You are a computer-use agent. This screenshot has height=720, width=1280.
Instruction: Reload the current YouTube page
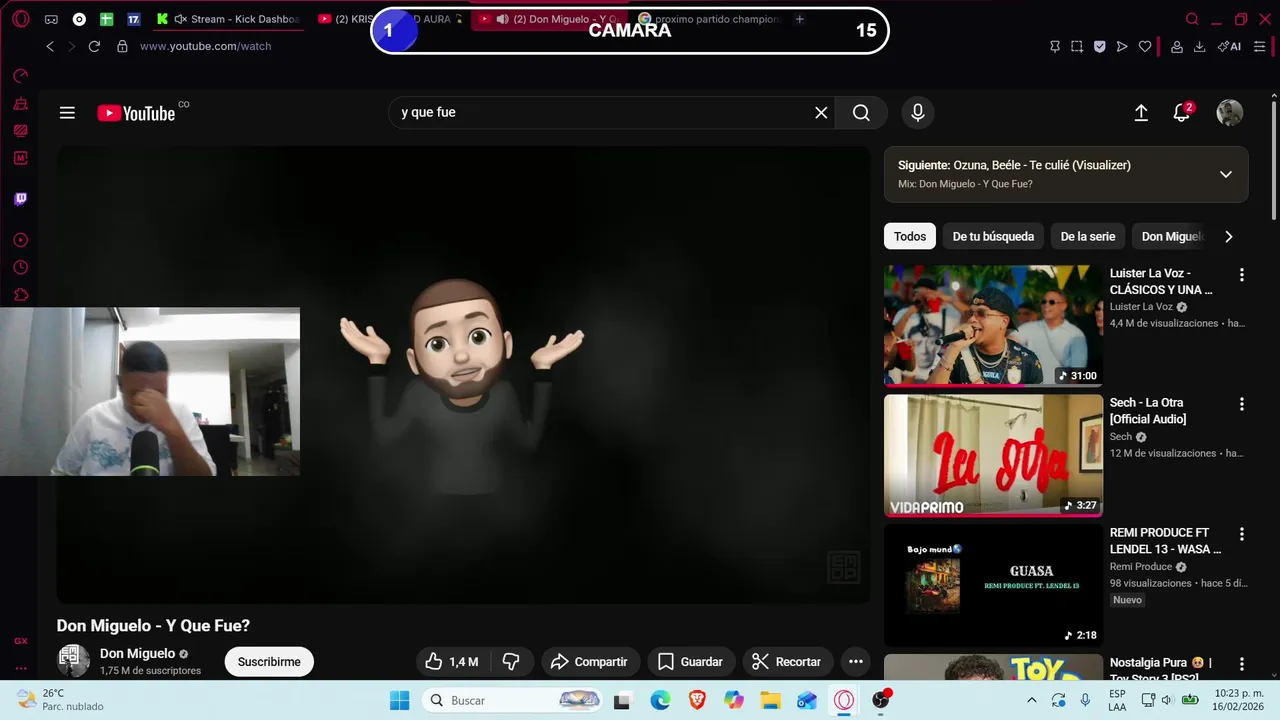point(94,46)
